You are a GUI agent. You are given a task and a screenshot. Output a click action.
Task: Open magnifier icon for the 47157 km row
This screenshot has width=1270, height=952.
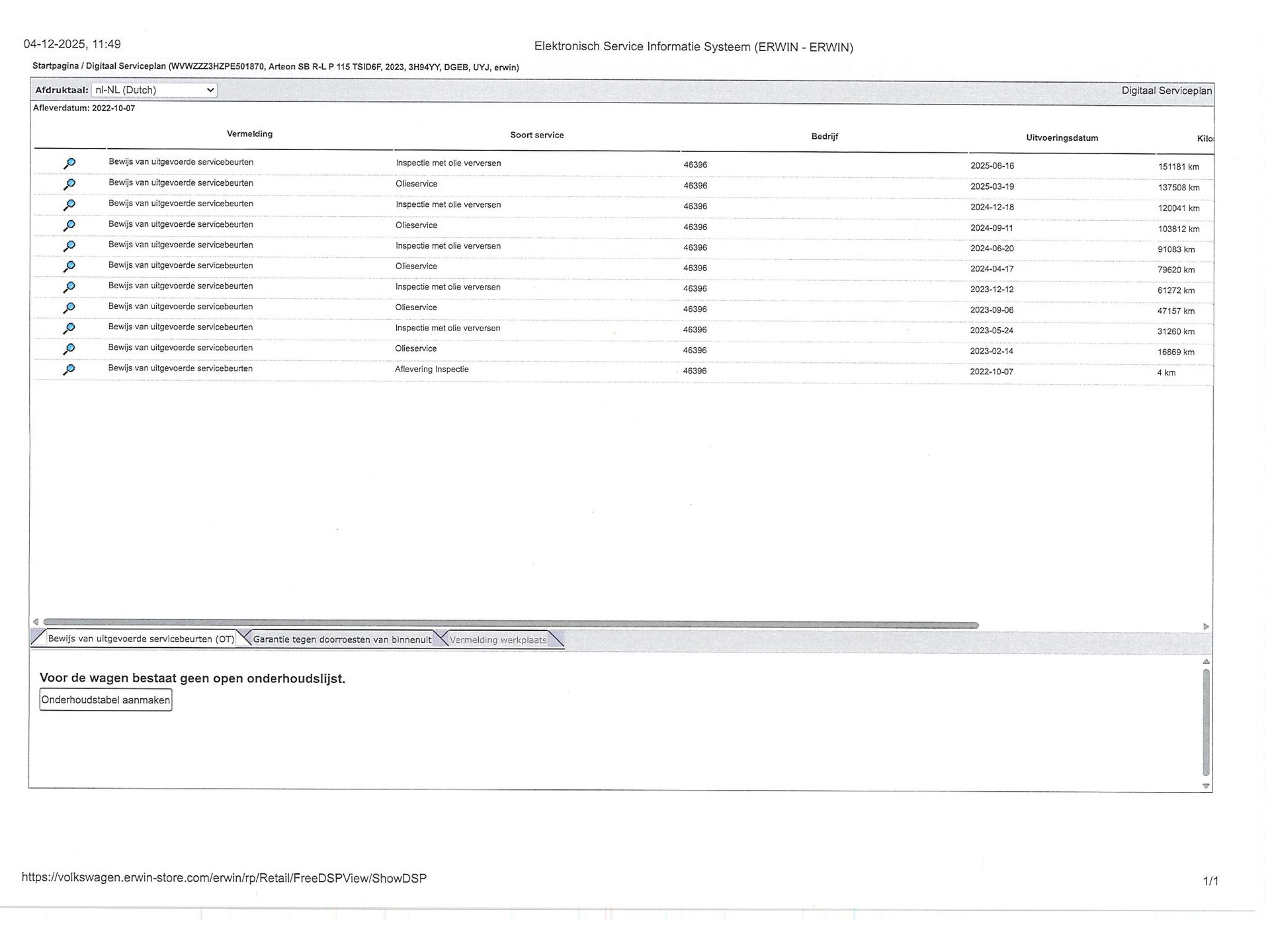pos(69,307)
